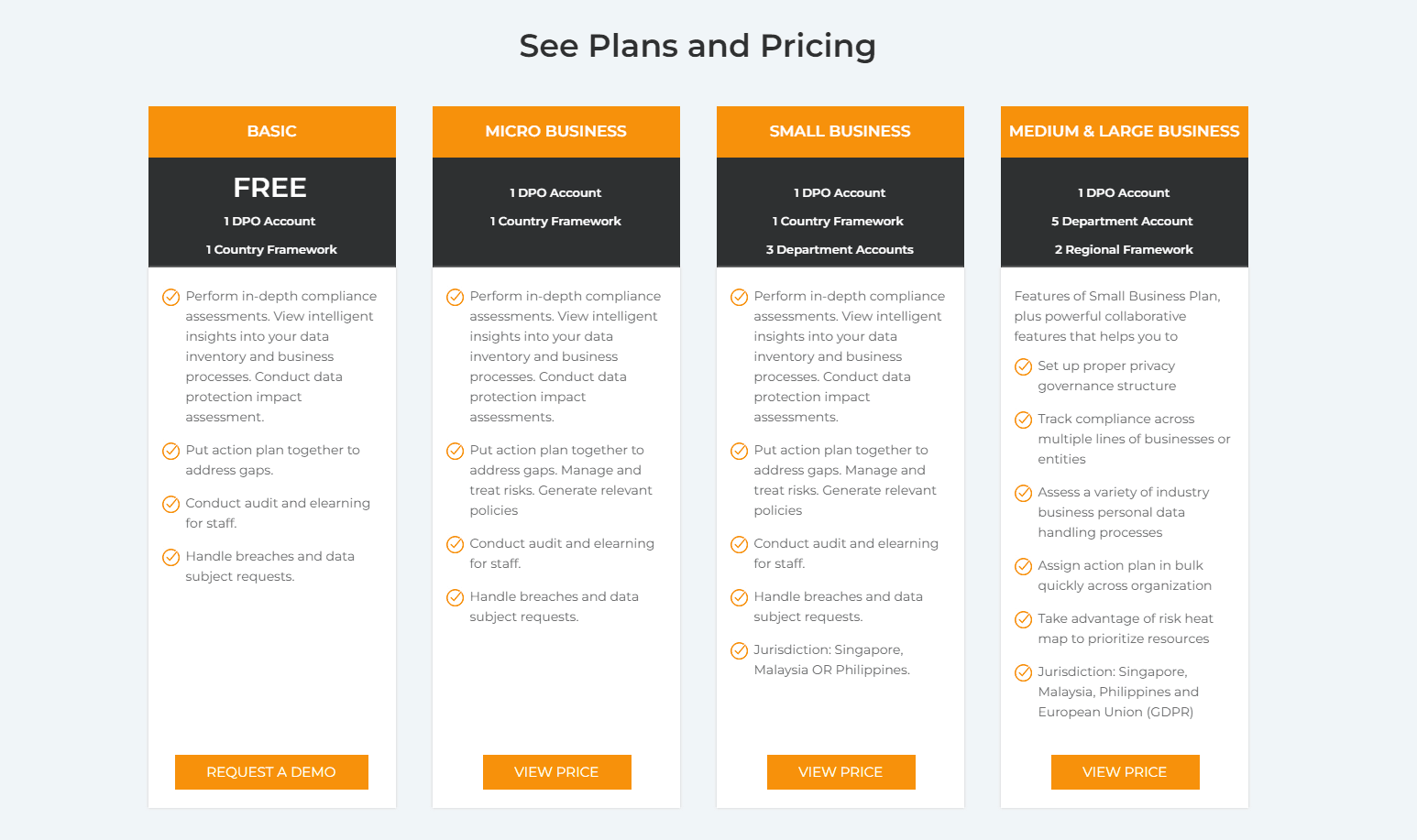1417x840 pixels.
Task: Click Small Business jurisdiction checkmark icon
Action: [x=739, y=650]
